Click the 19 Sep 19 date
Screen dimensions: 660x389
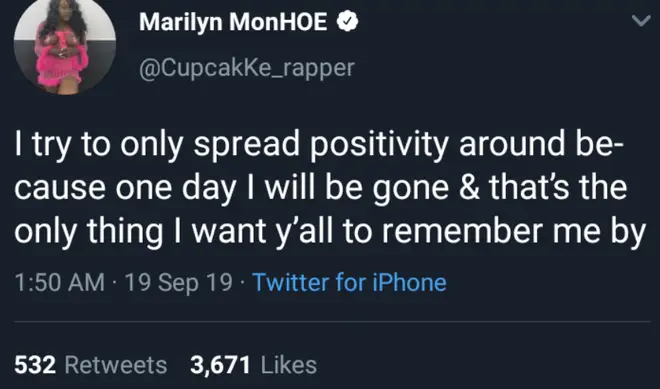coord(178,282)
